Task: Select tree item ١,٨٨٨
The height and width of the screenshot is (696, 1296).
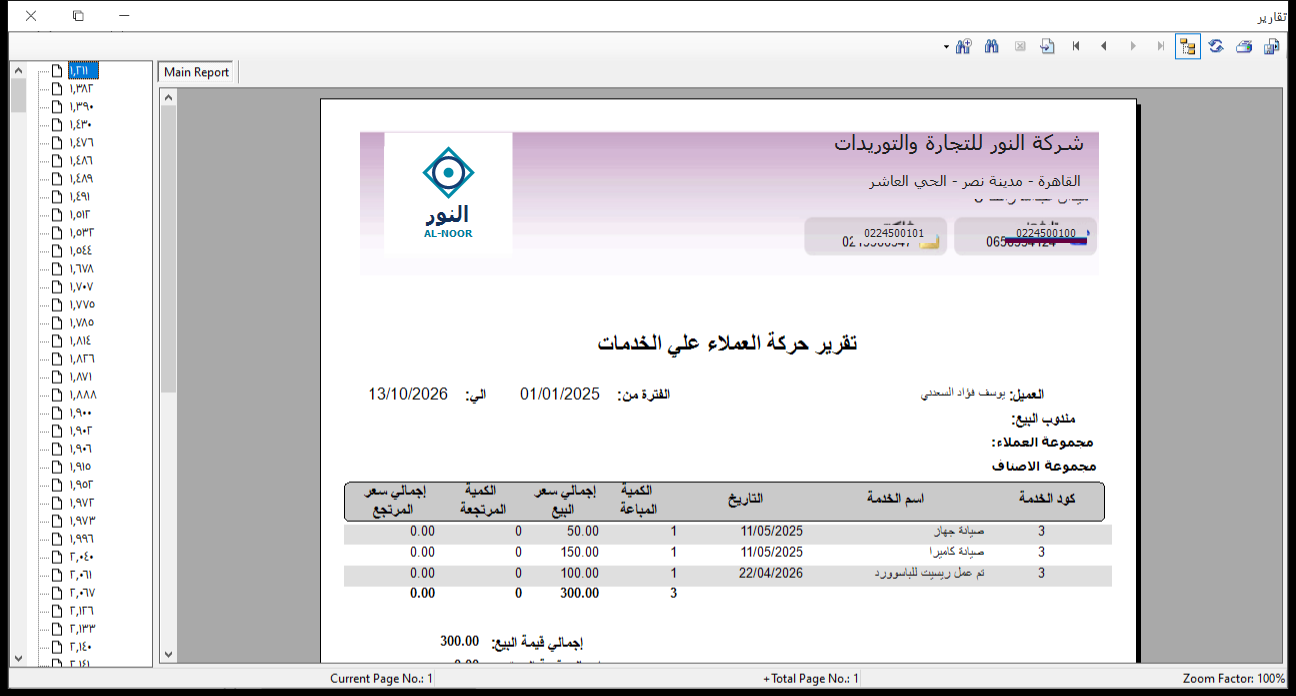Action: coord(83,394)
